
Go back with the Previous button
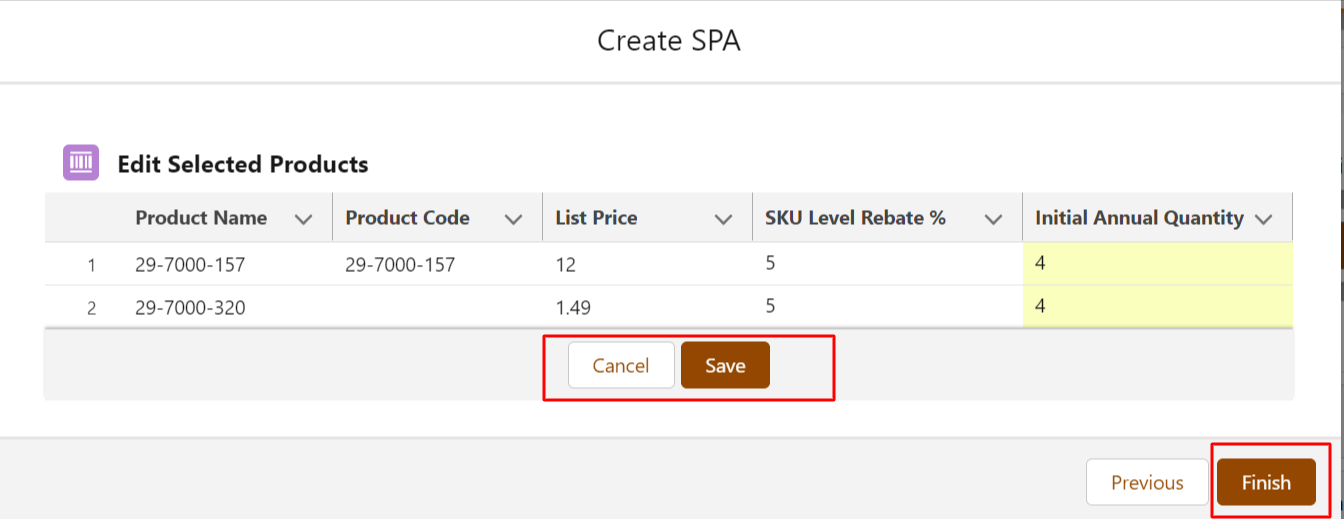(1147, 483)
